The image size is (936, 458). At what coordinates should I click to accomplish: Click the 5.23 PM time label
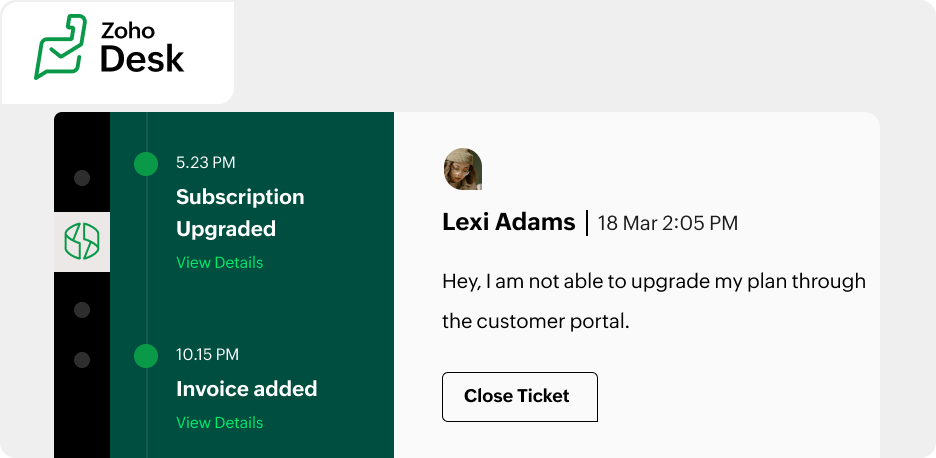pos(206,163)
